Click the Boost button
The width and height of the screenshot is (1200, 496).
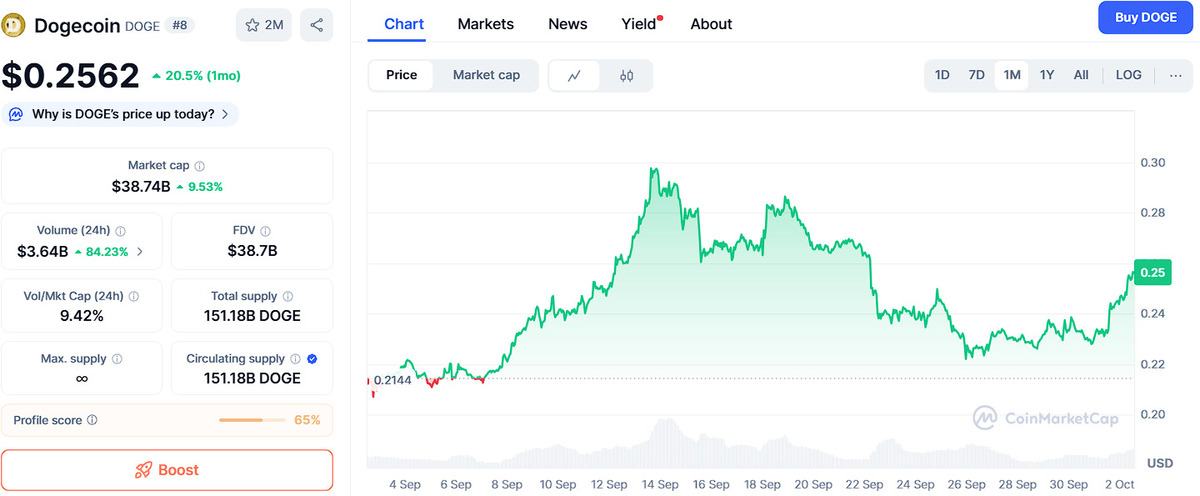point(167,470)
